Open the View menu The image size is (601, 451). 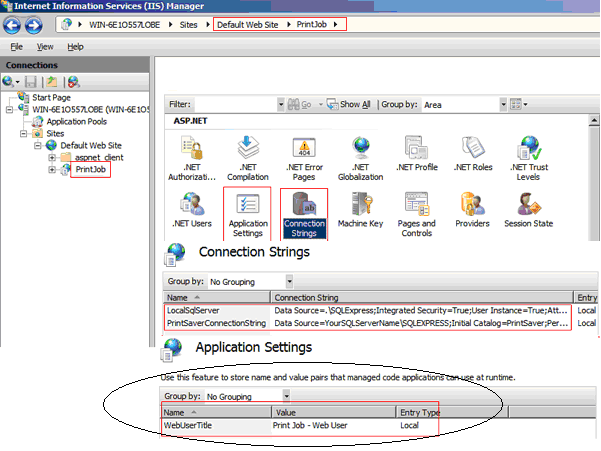pyautogui.click(x=45, y=47)
